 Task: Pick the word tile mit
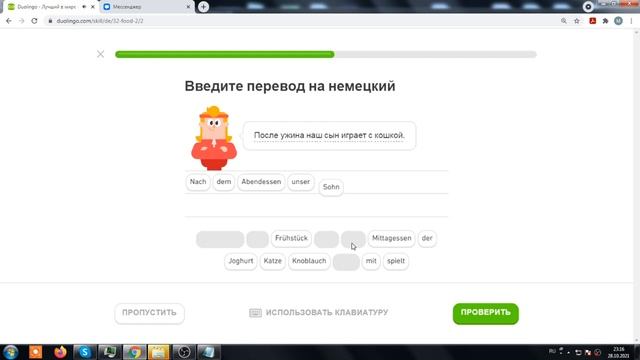(x=371, y=261)
